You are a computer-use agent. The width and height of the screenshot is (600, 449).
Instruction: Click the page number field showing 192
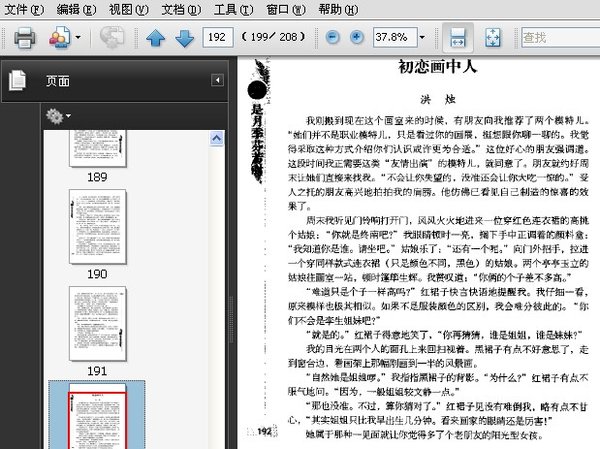pos(217,38)
